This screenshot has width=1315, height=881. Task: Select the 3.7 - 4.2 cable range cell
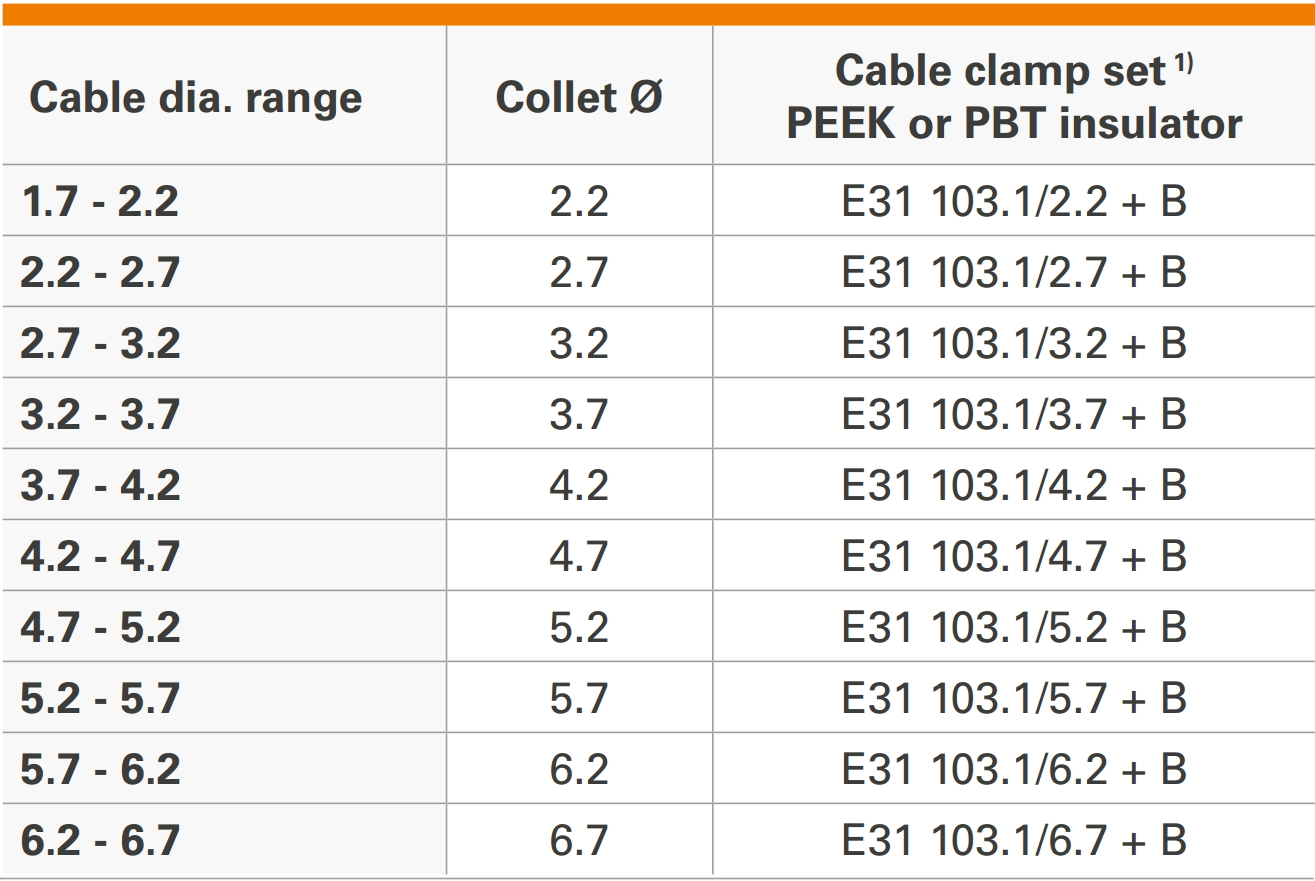pos(100,486)
